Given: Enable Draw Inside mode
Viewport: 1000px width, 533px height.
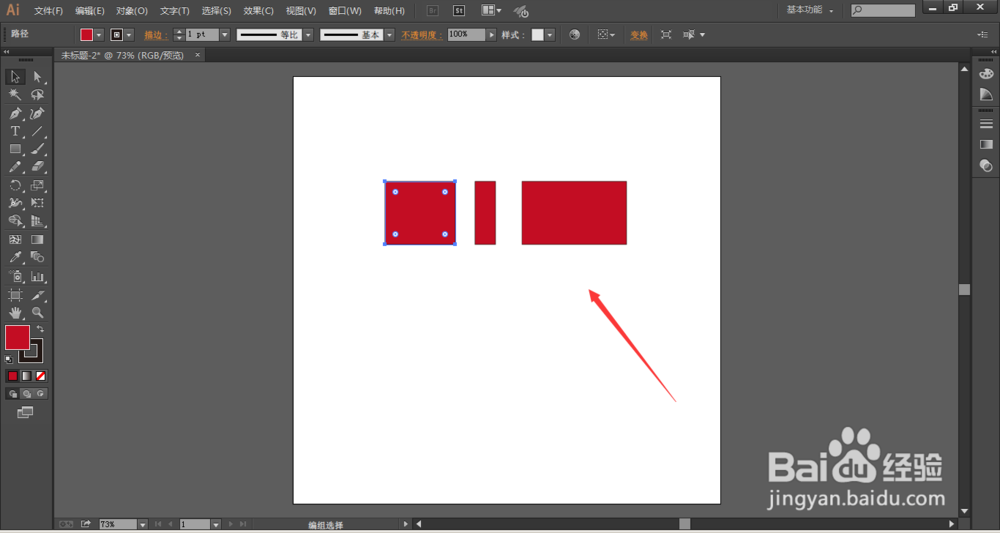Looking at the screenshot, I should (41, 394).
